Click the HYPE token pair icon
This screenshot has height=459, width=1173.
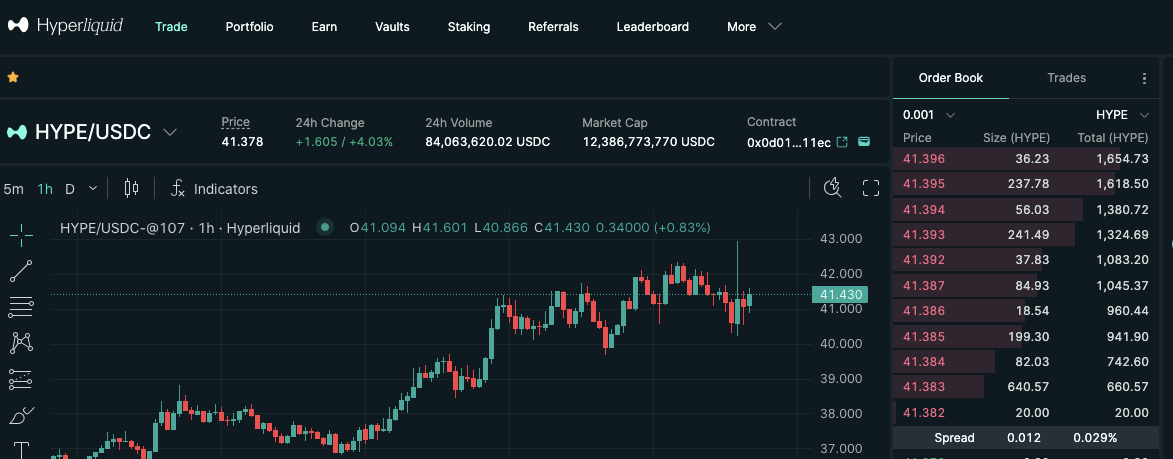[16, 132]
